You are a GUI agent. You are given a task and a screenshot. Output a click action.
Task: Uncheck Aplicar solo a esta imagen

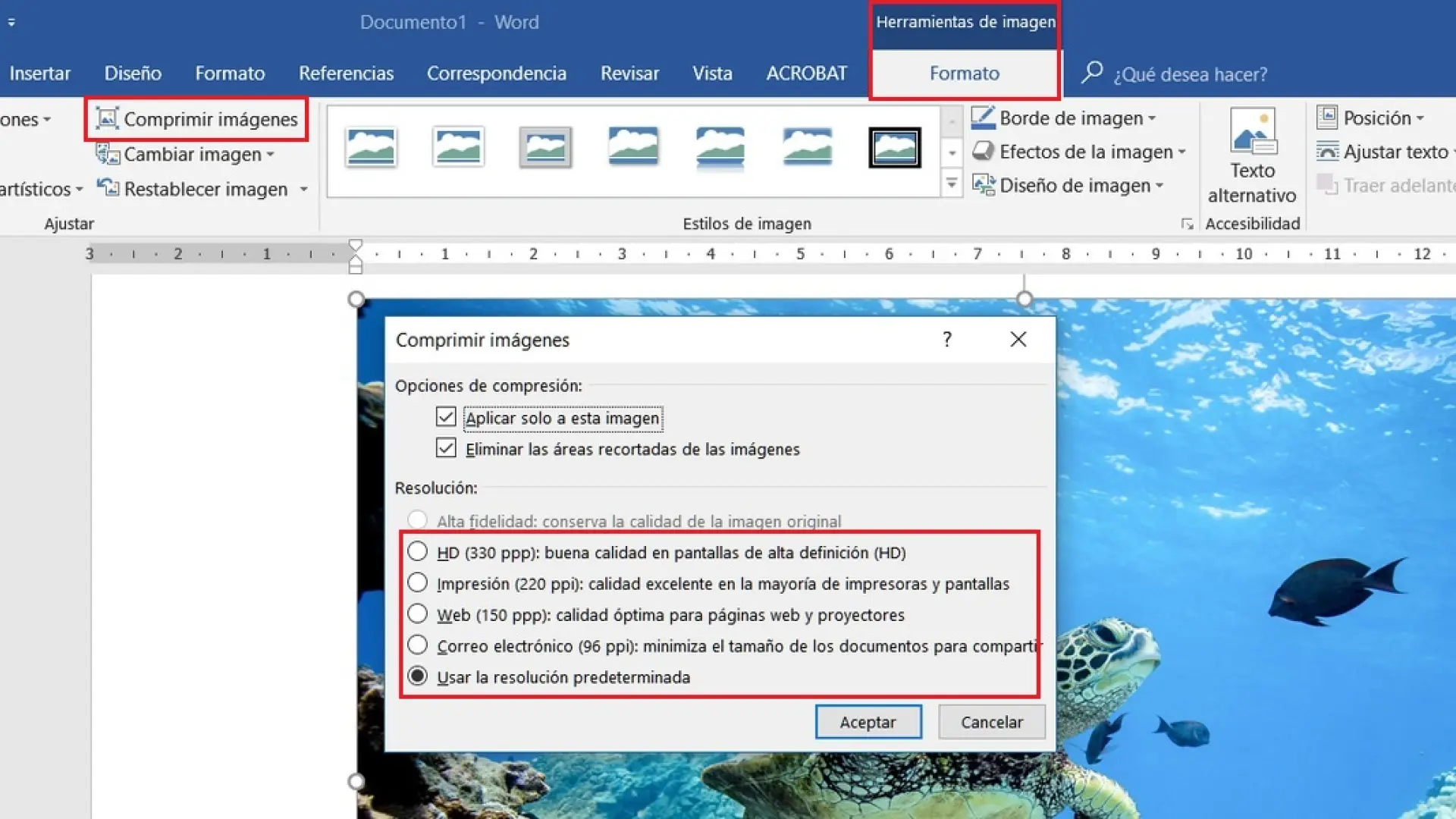(446, 417)
